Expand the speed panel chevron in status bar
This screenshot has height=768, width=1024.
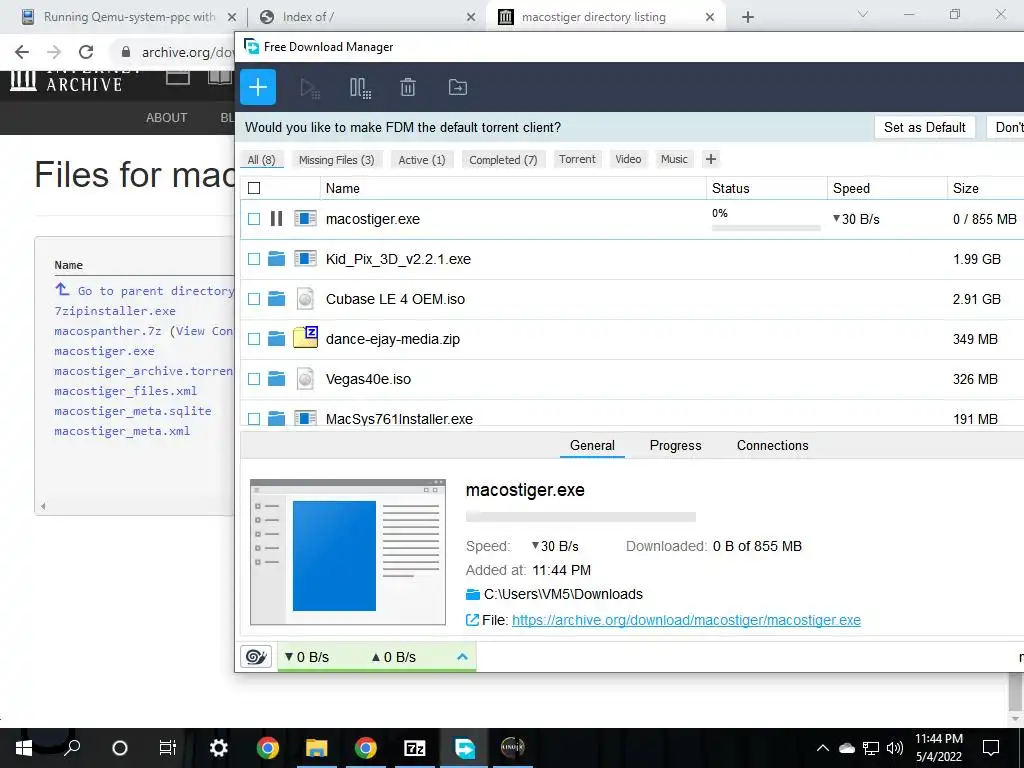(462, 656)
